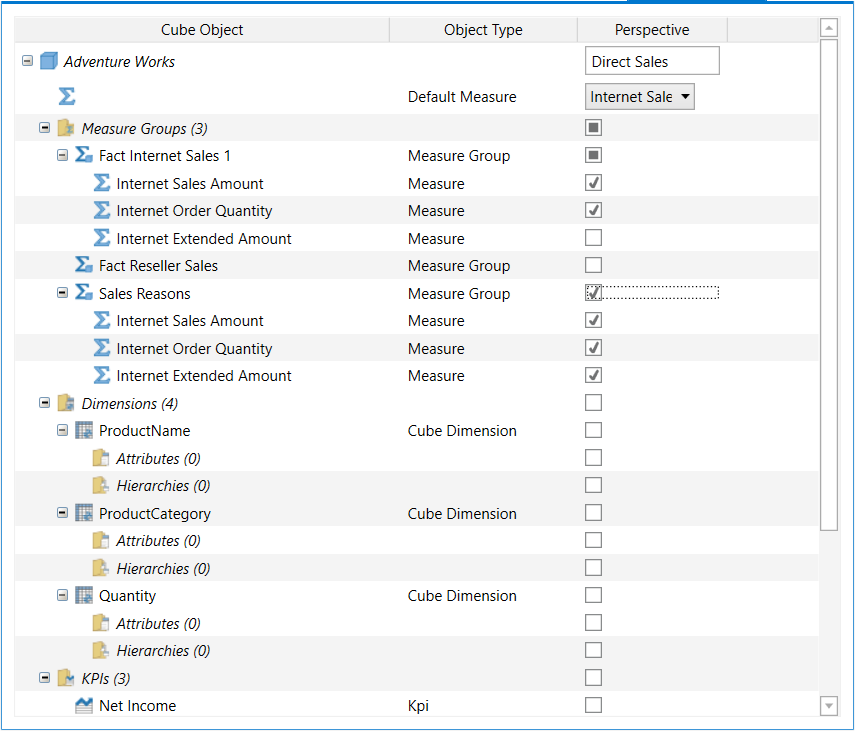Click the Quantity dimension icon
The height and width of the screenshot is (732, 855).
coord(84,596)
